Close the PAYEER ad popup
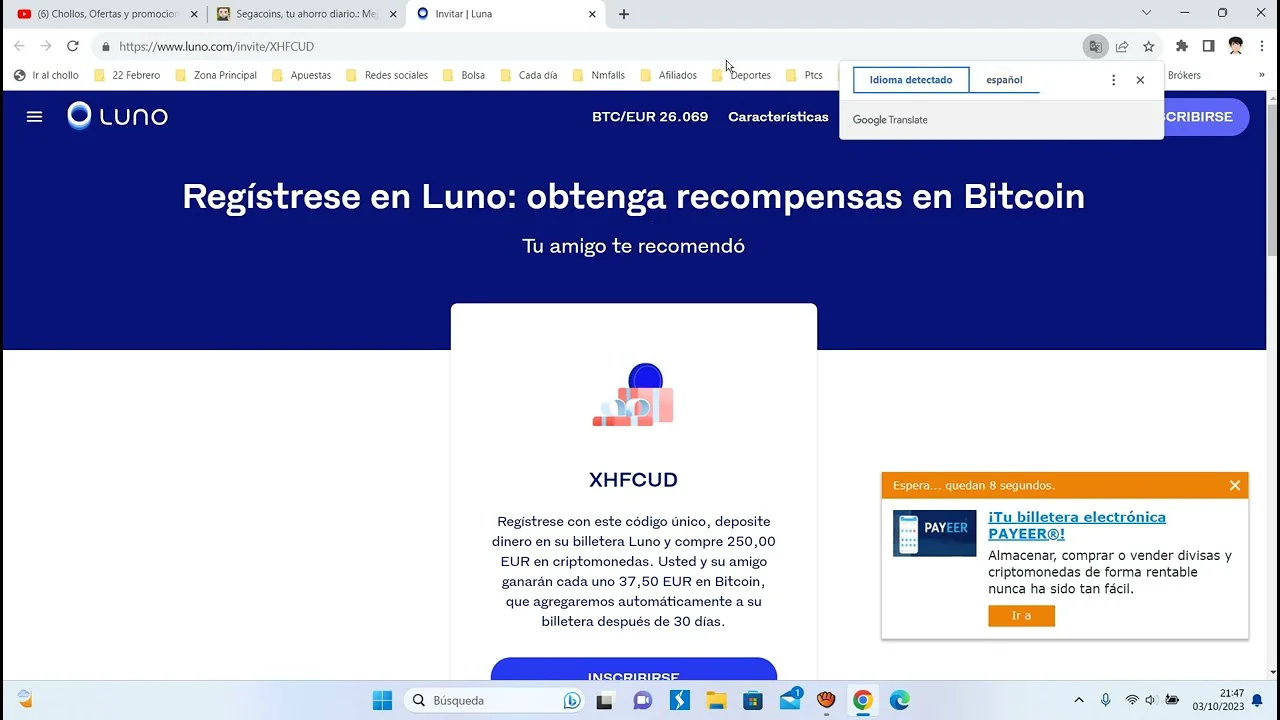The height and width of the screenshot is (720, 1280). pos(1235,485)
